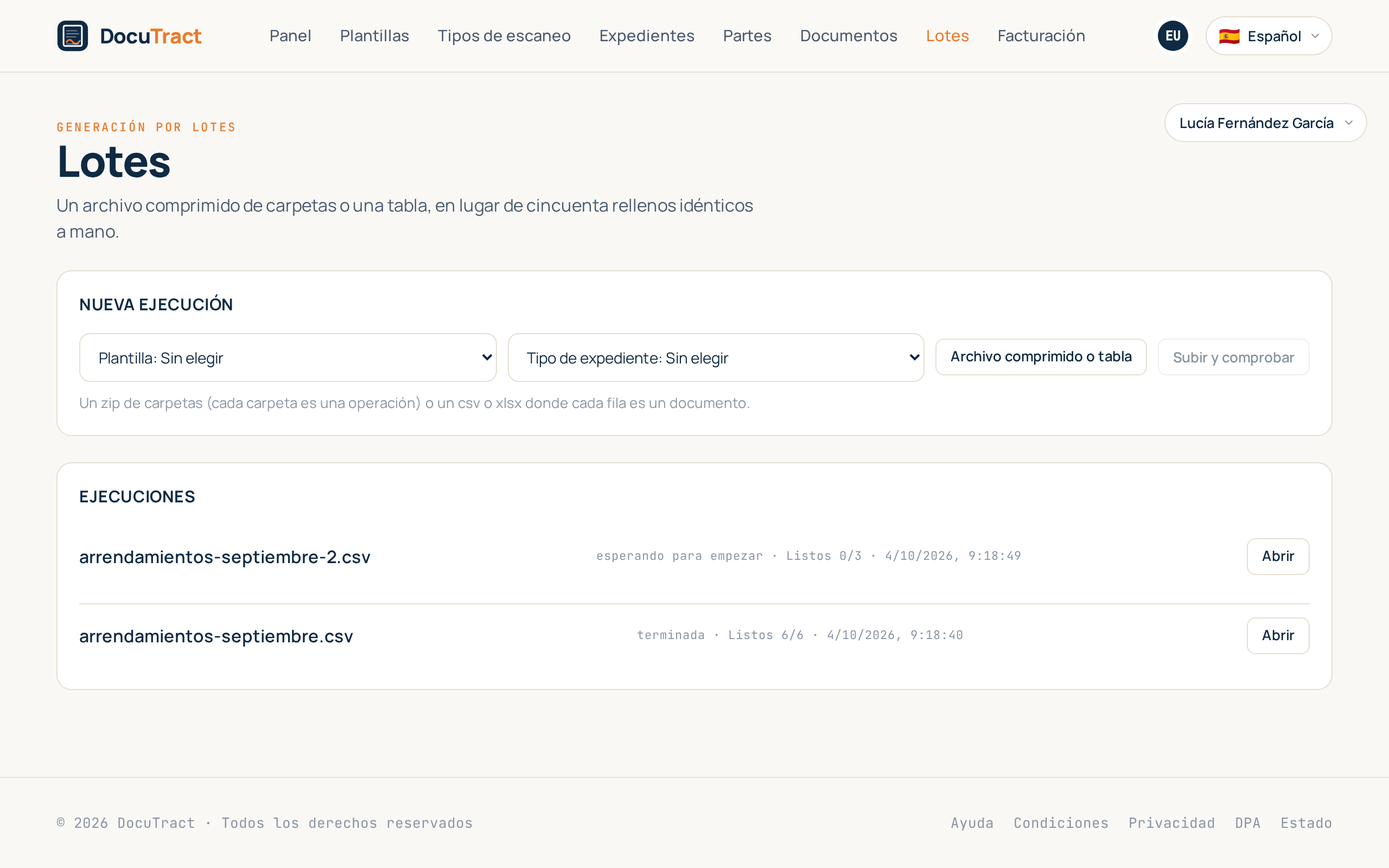This screenshot has height=868, width=1389.
Task: Open the Expedientes page
Action: tap(647, 36)
